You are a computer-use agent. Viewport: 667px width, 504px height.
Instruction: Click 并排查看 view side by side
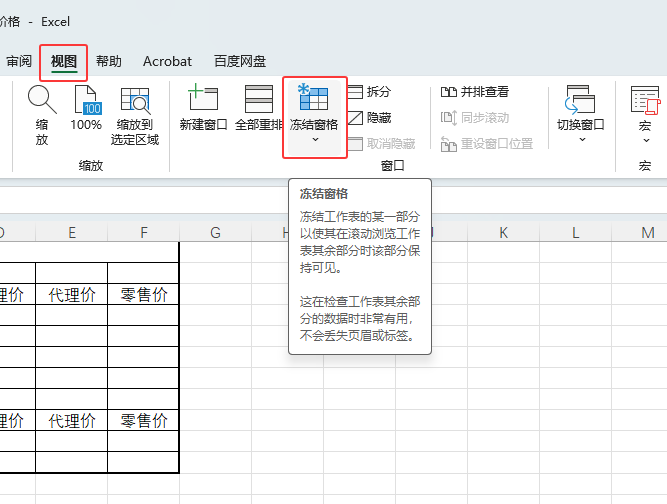pos(475,91)
